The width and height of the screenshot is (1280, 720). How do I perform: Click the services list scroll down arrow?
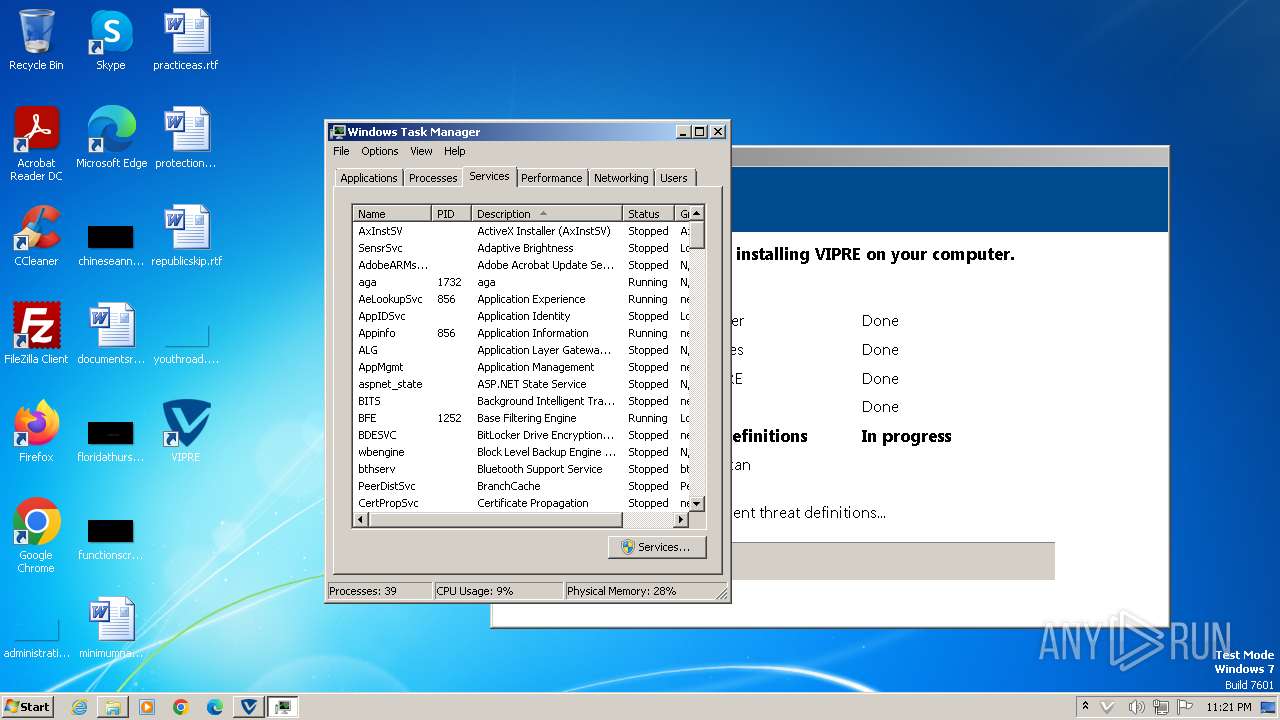click(697, 504)
